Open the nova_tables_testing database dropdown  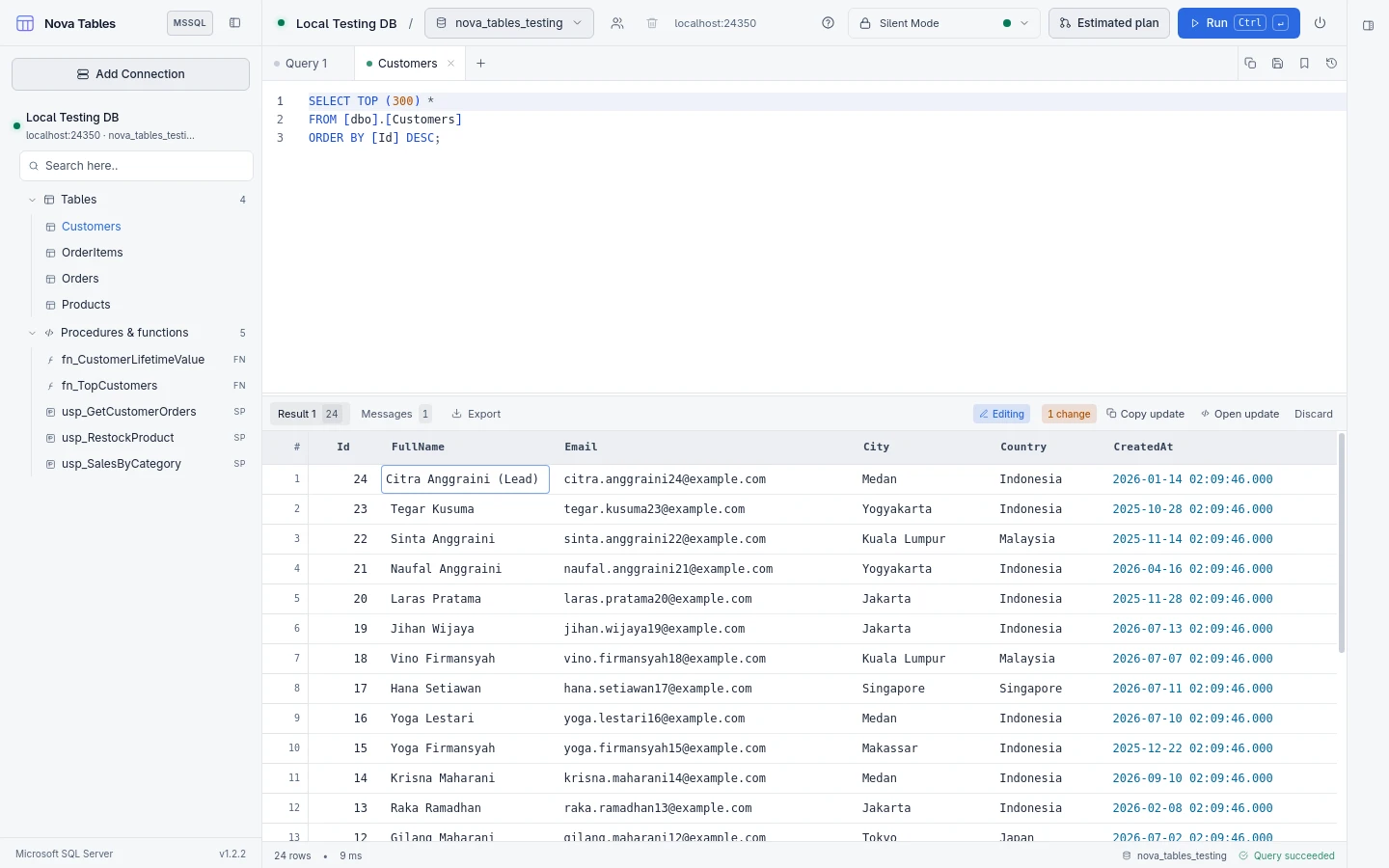509,23
